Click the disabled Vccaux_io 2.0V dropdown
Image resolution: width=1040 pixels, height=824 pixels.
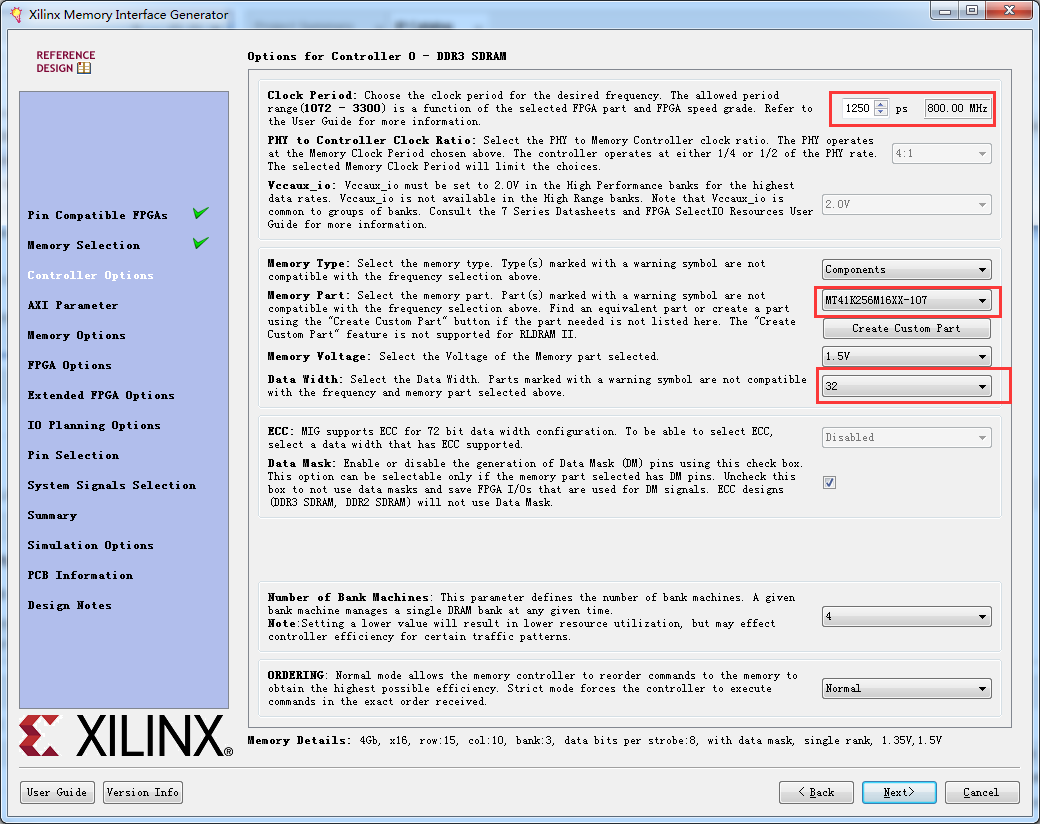pos(907,204)
